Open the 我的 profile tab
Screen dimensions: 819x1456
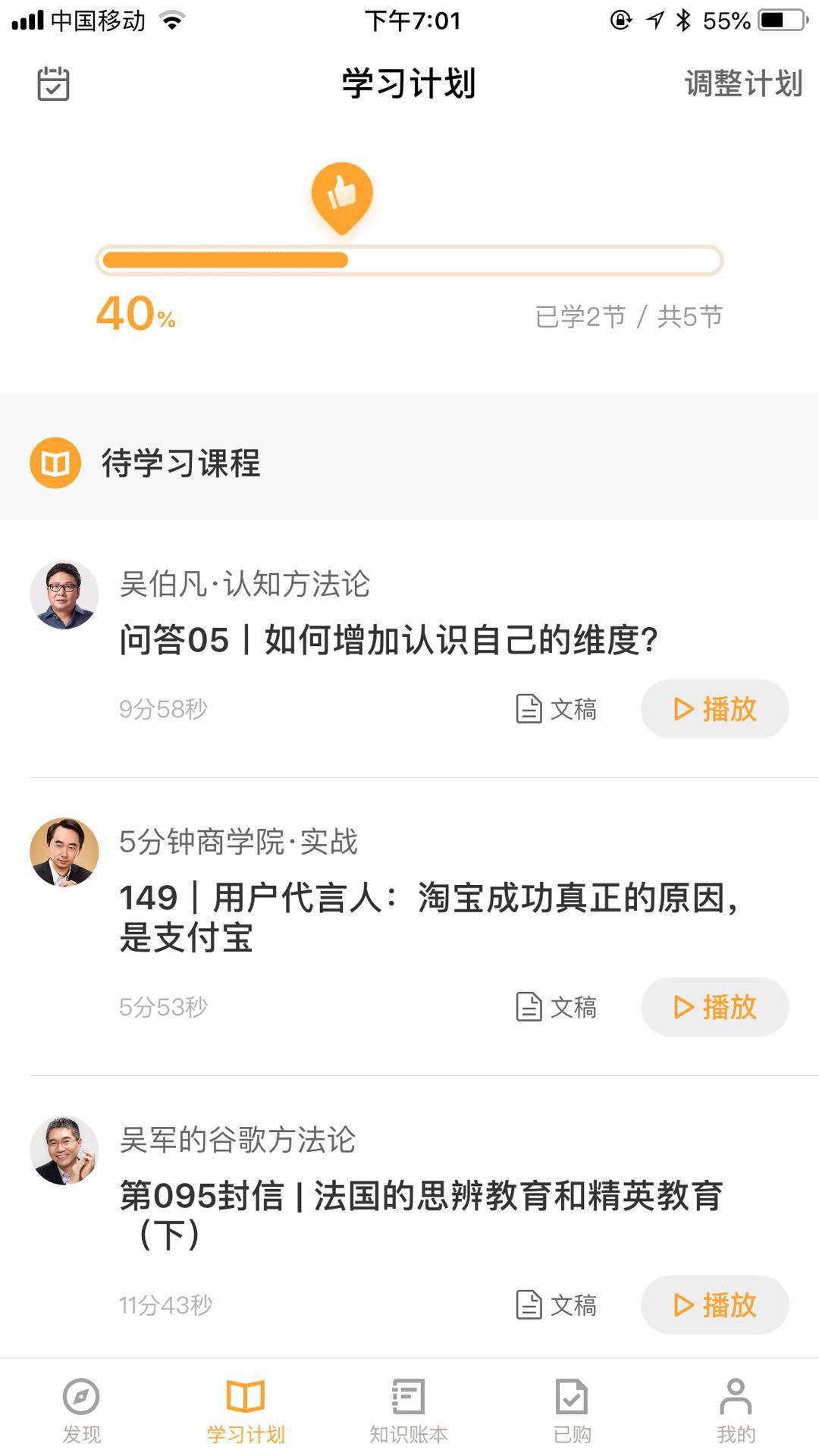[736, 1409]
